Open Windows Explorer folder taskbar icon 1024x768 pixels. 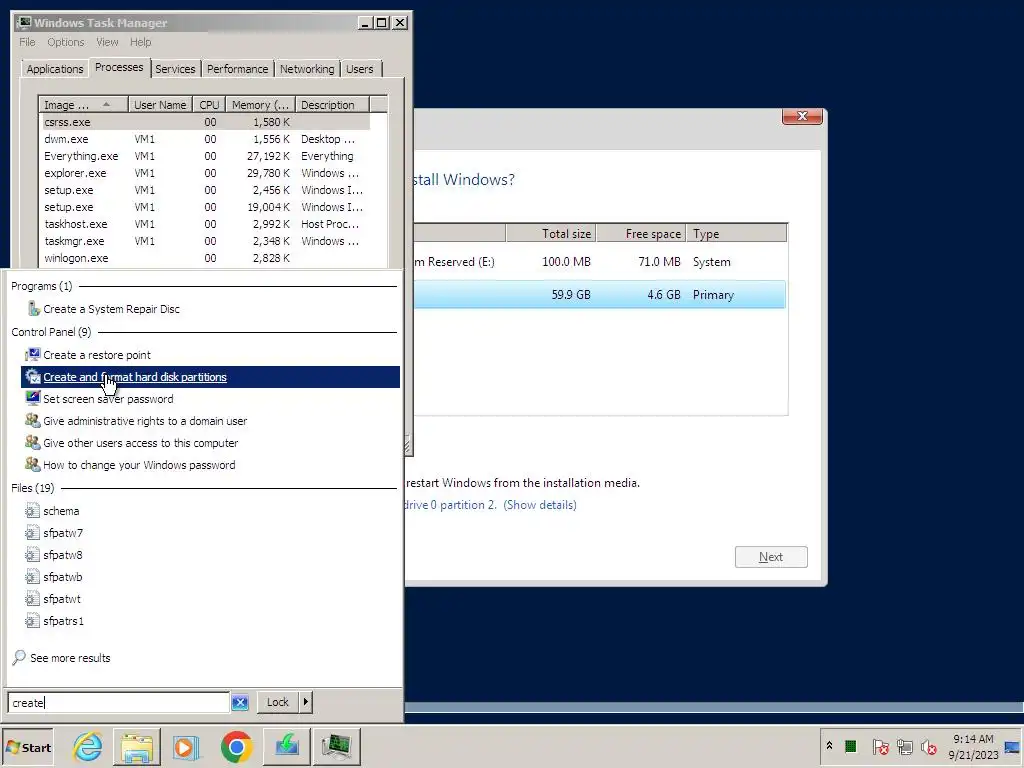coord(136,746)
